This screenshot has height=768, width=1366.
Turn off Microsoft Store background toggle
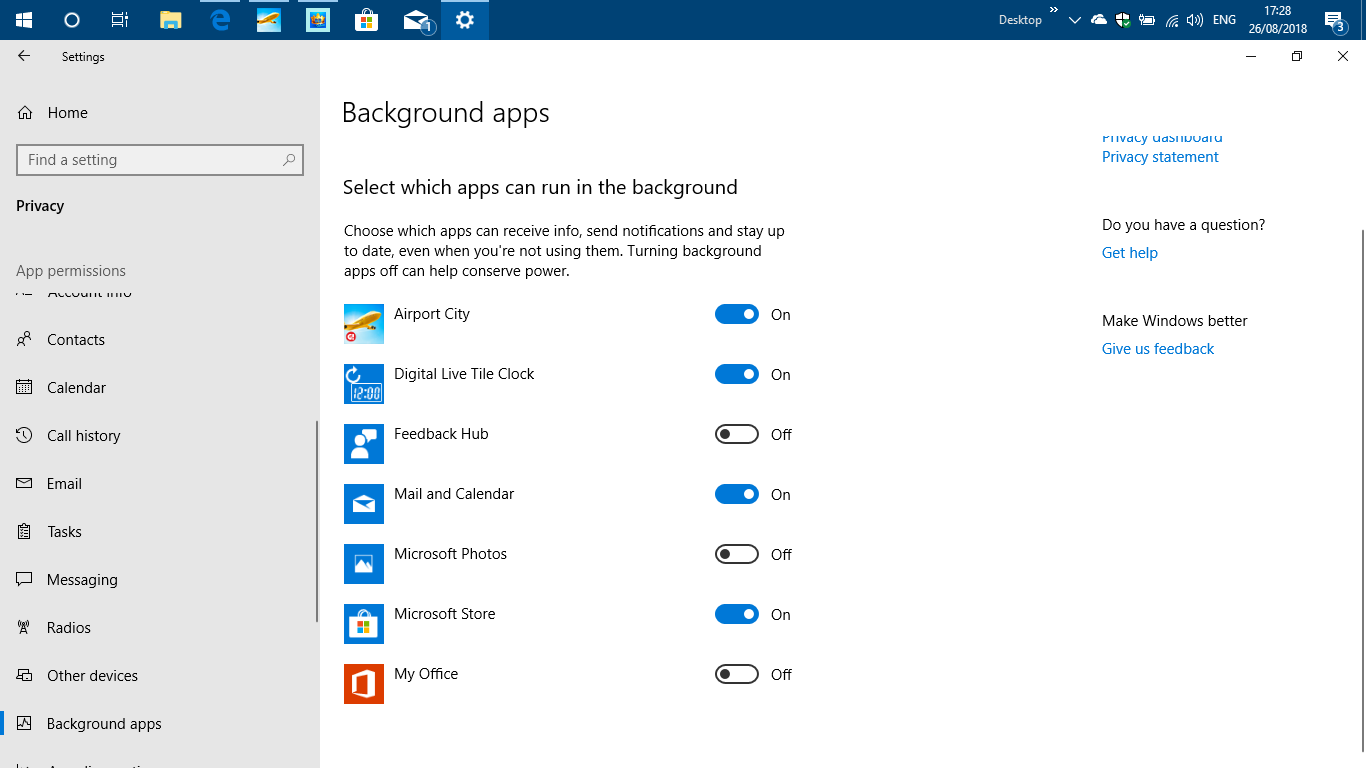pyautogui.click(x=737, y=615)
